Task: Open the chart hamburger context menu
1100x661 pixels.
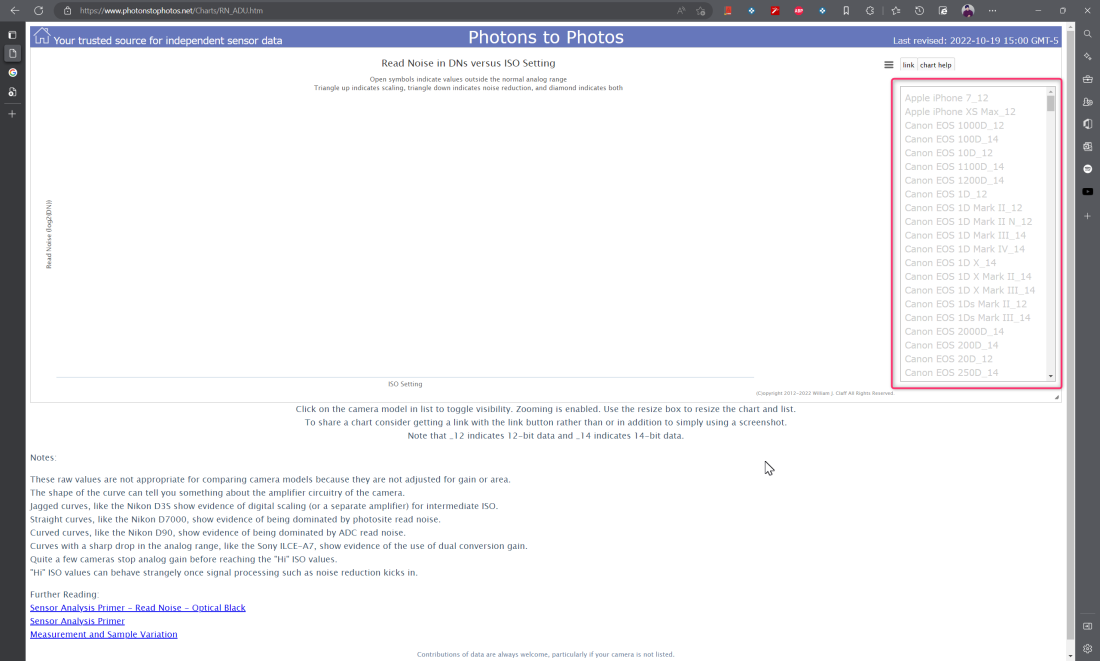Action: [x=888, y=65]
